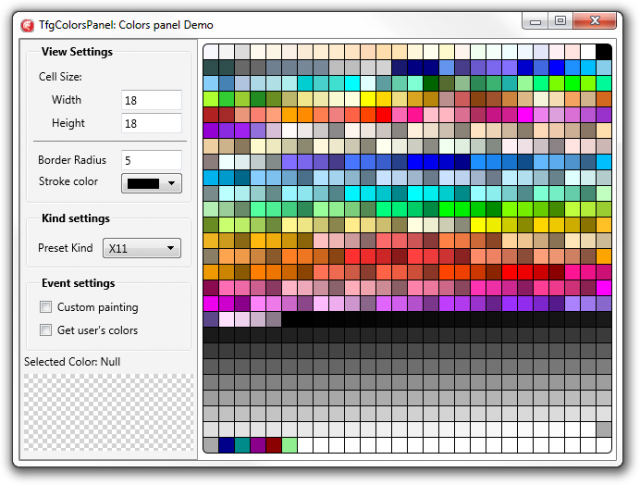This screenshot has width=640, height=485.
Task: Select the white swatch in grid's top-left corner
Action: coord(211,52)
